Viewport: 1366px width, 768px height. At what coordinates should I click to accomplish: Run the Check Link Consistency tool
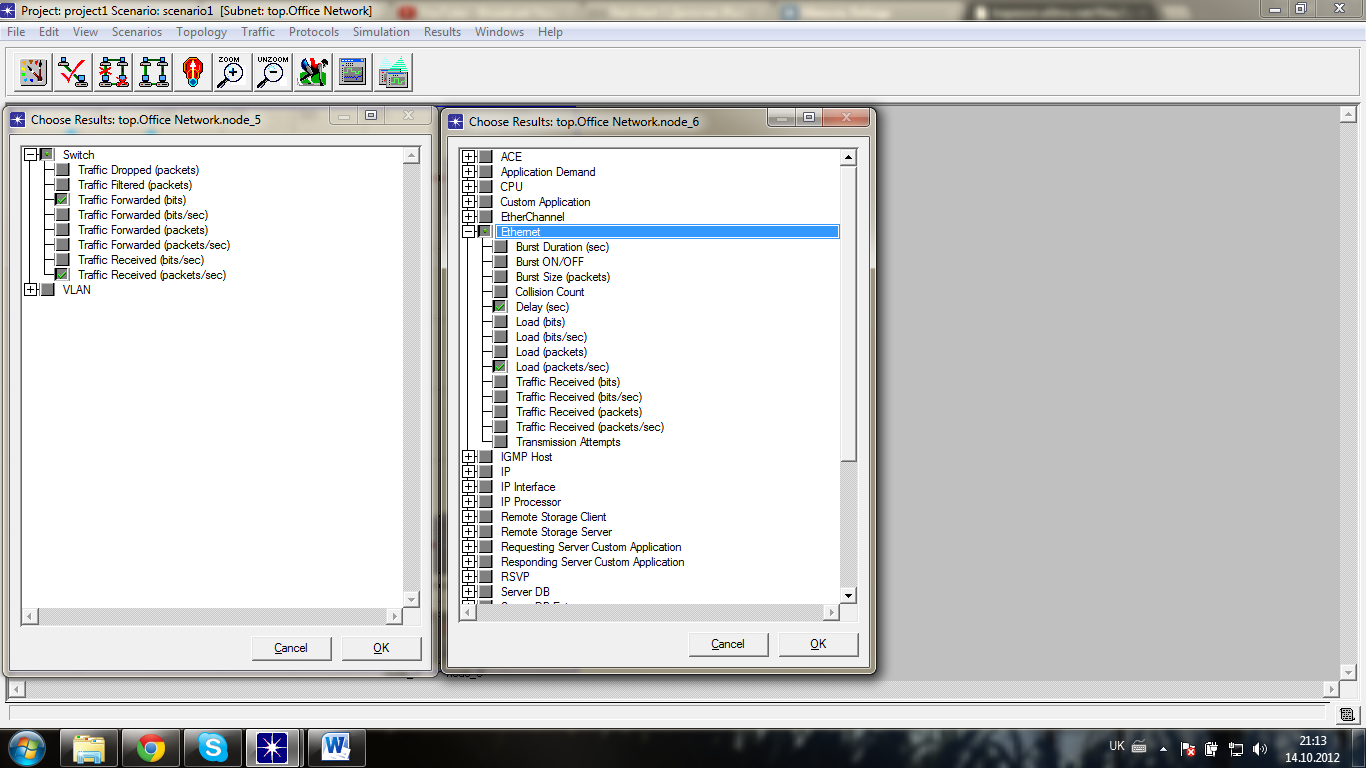[74, 72]
